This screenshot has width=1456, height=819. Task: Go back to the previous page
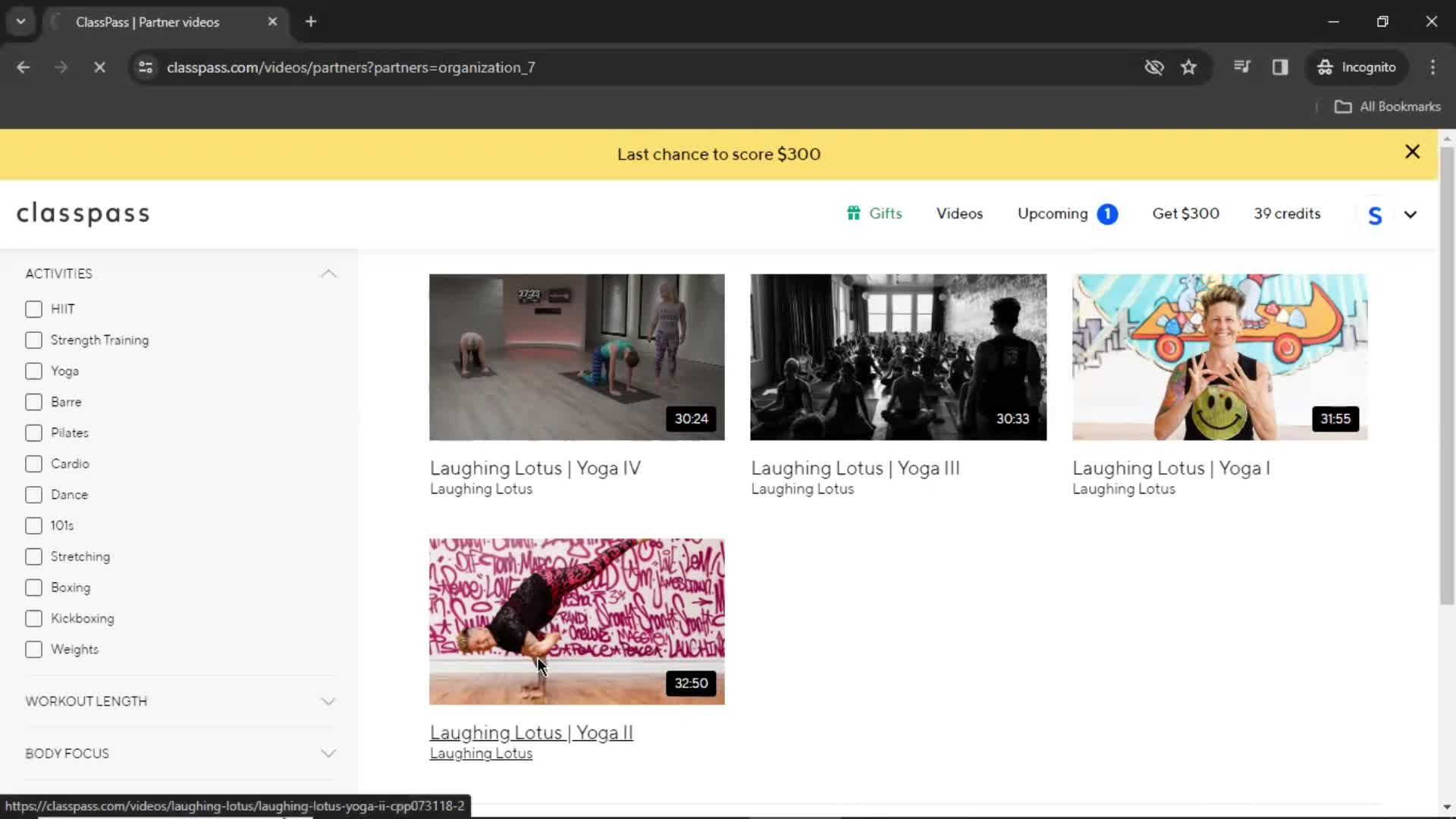(x=23, y=67)
